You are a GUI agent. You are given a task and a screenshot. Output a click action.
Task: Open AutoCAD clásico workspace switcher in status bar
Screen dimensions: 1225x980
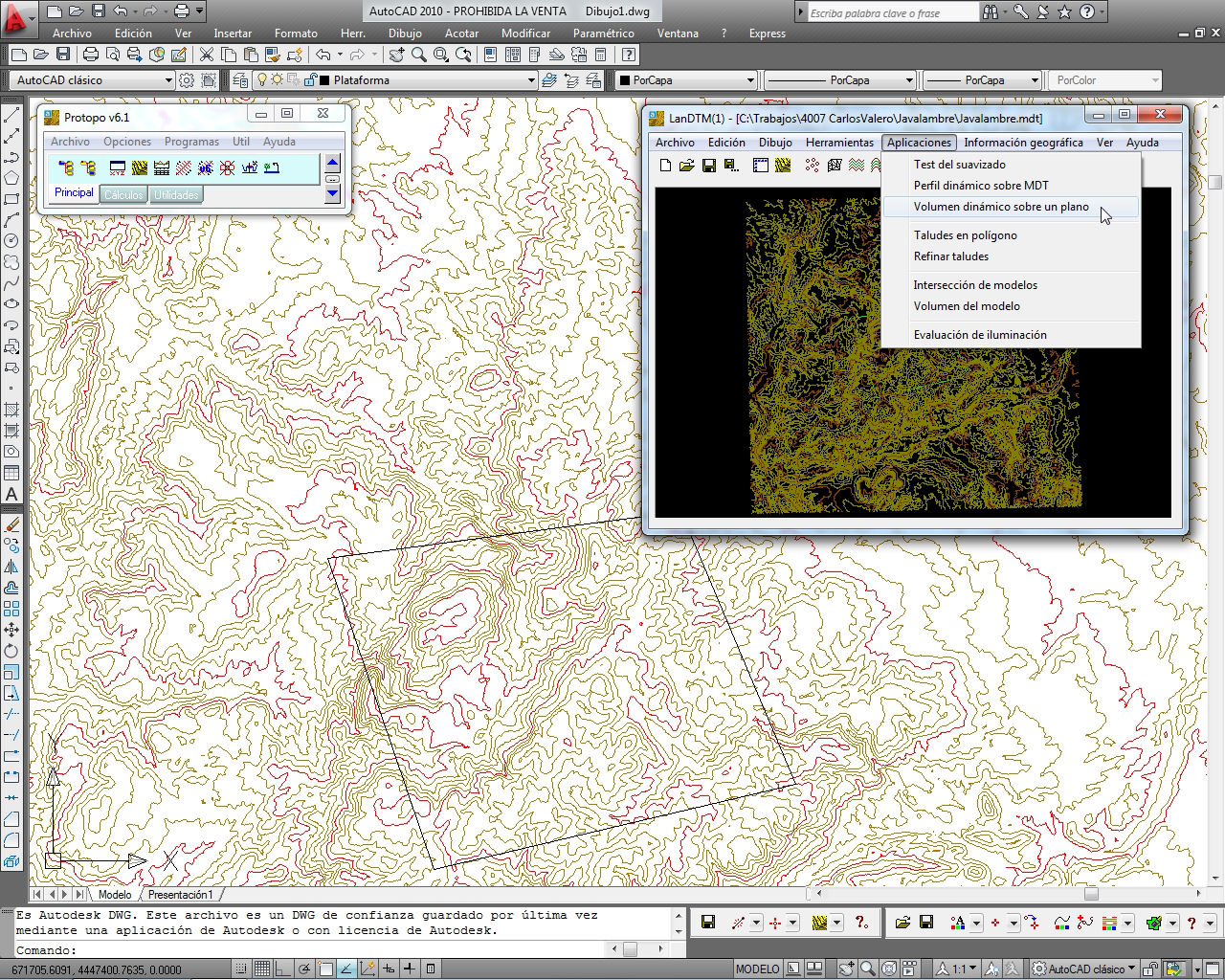coord(1084,969)
